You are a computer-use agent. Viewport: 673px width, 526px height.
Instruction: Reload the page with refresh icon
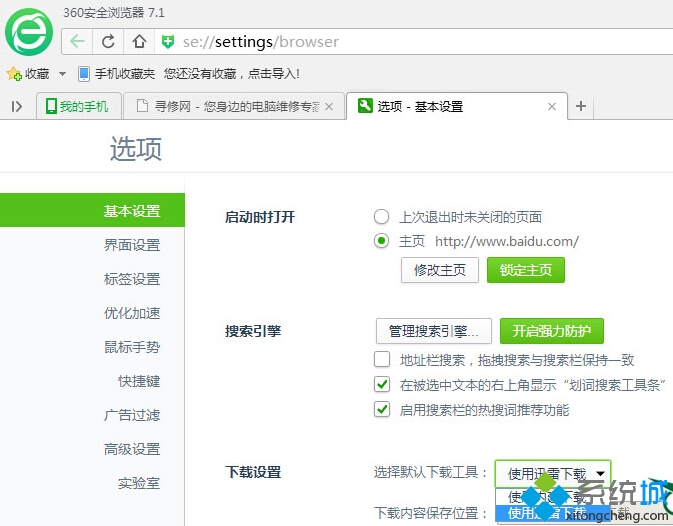(x=108, y=42)
